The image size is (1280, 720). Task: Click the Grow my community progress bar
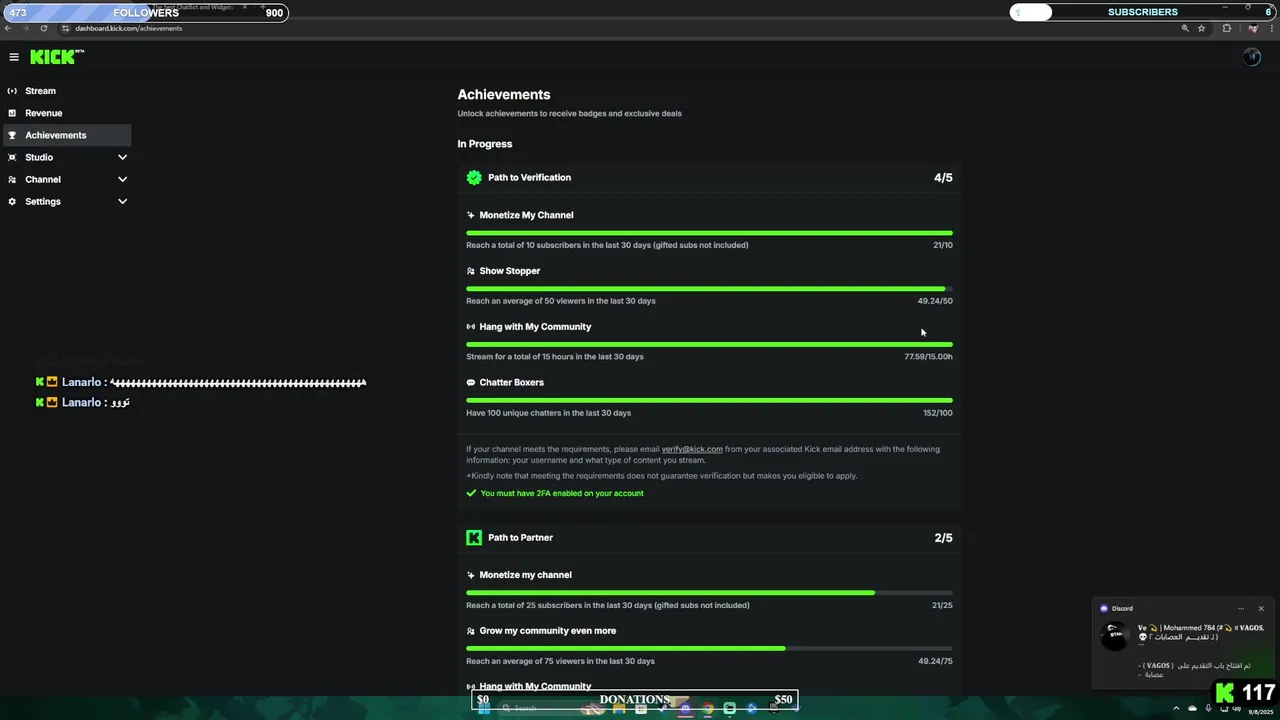709,649
